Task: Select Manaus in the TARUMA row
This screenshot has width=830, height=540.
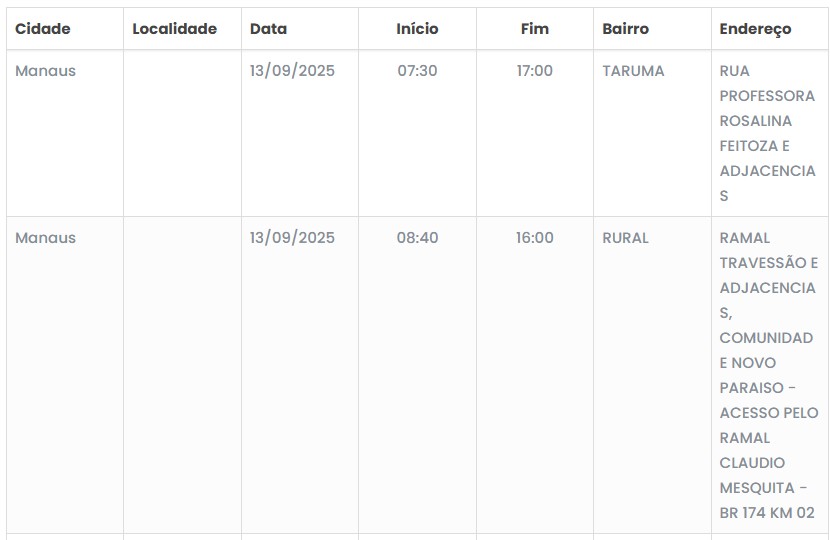Action: tap(45, 71)
